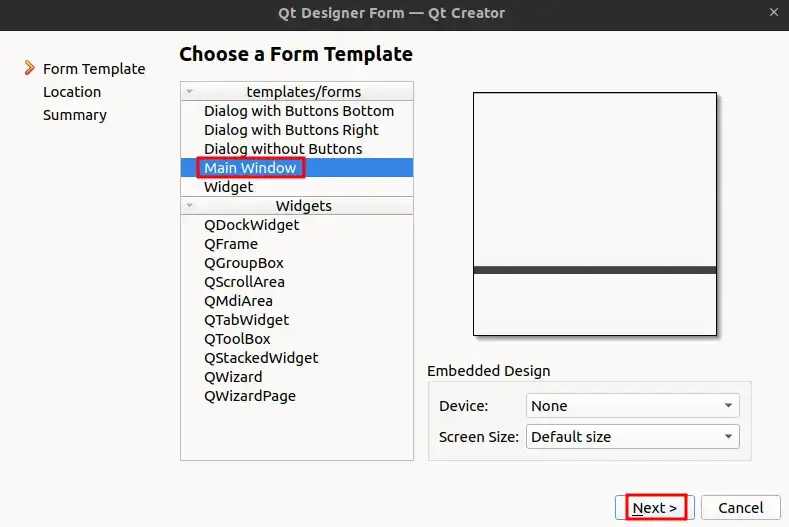
Task: Open the Device dropdown
Action: (633, 406)
